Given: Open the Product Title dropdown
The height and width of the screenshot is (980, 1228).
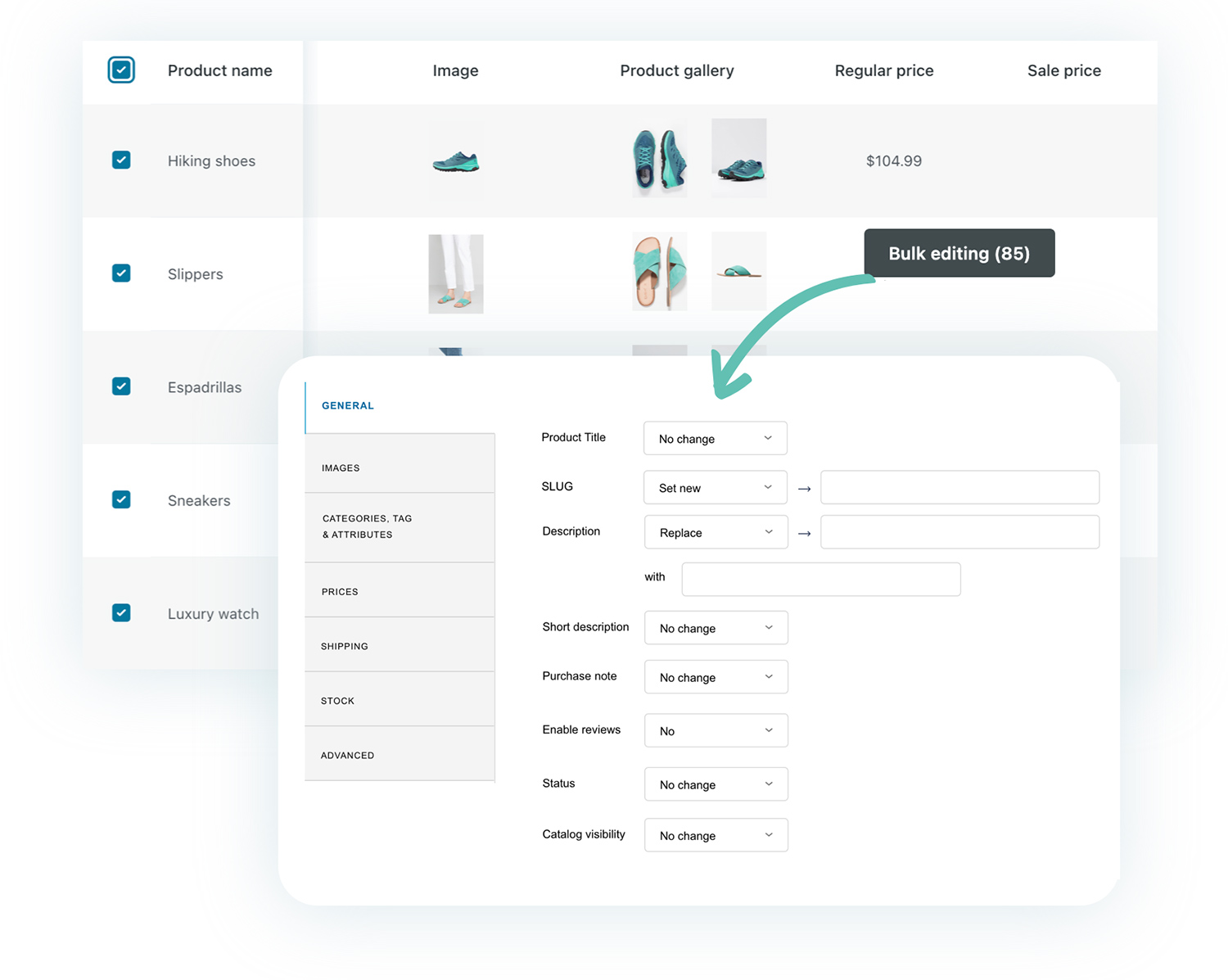Looking at the screenshot, I should tap(714, 438).
